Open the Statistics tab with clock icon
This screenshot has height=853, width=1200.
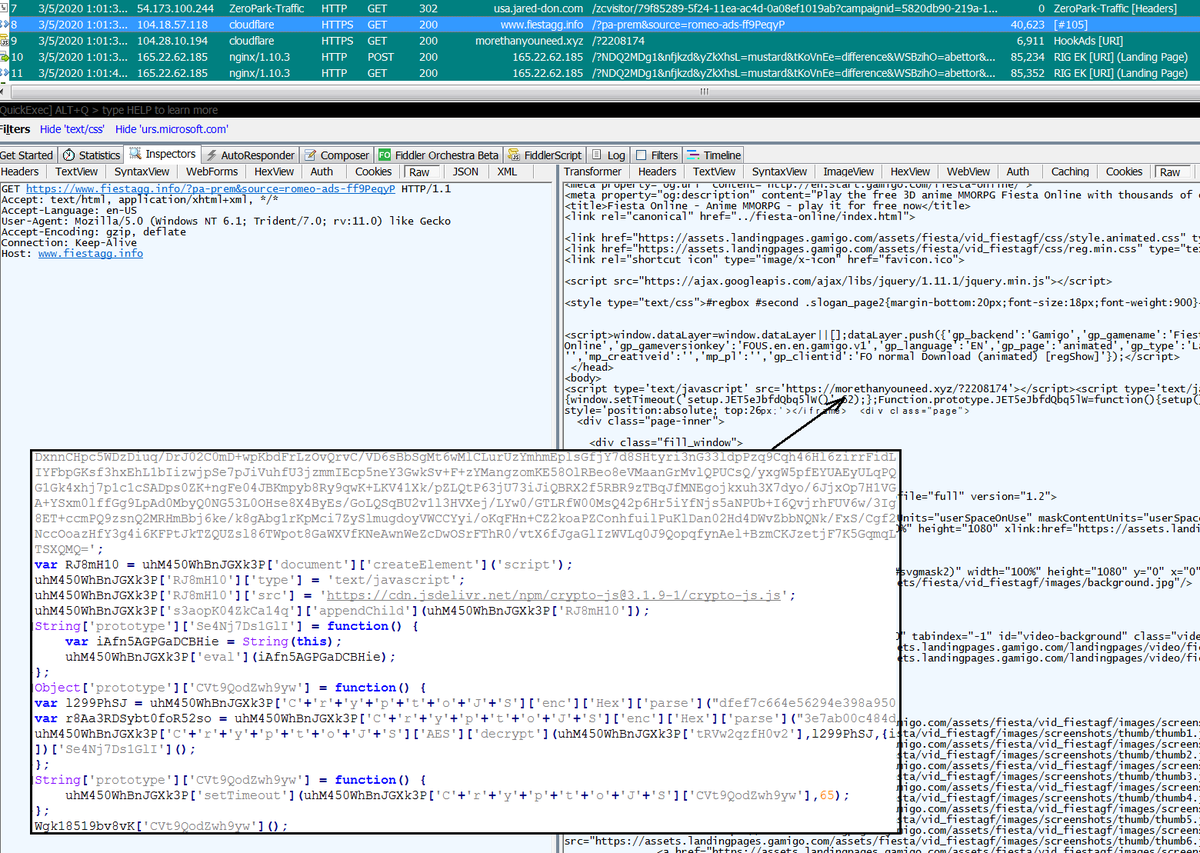[x=90, y=155]
